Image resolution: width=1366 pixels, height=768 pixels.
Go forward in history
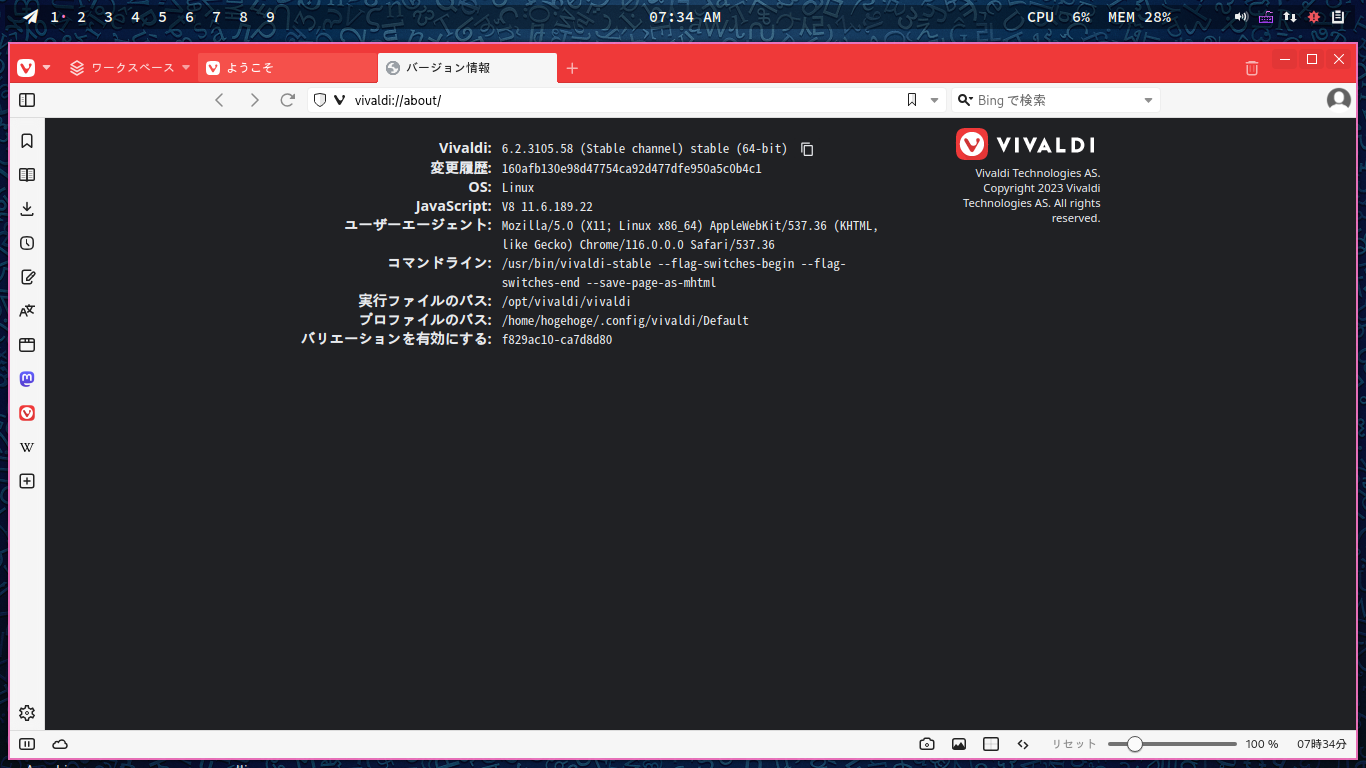click(254, 100)
